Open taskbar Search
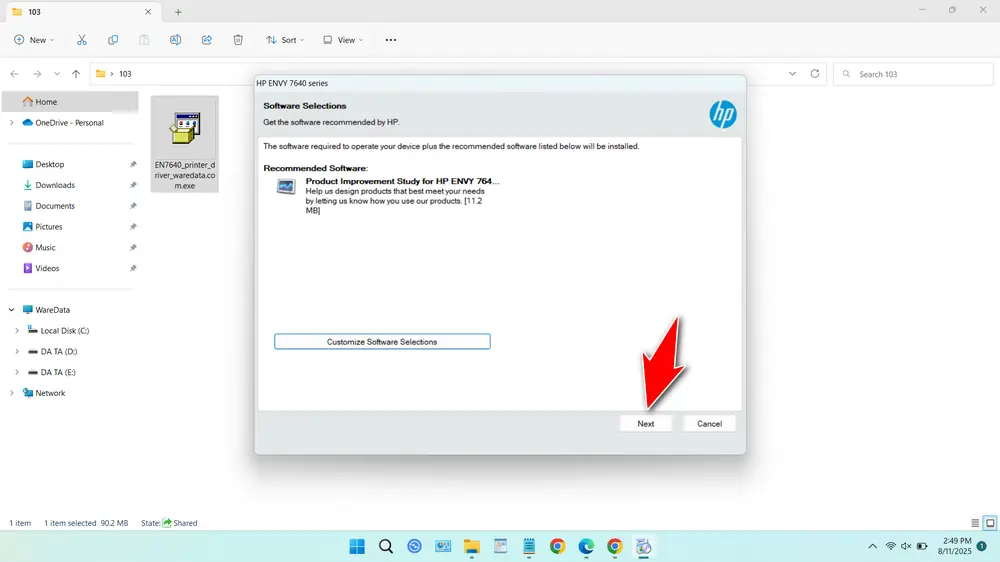This screenshot has width=1000, height=562. (386, 547)
